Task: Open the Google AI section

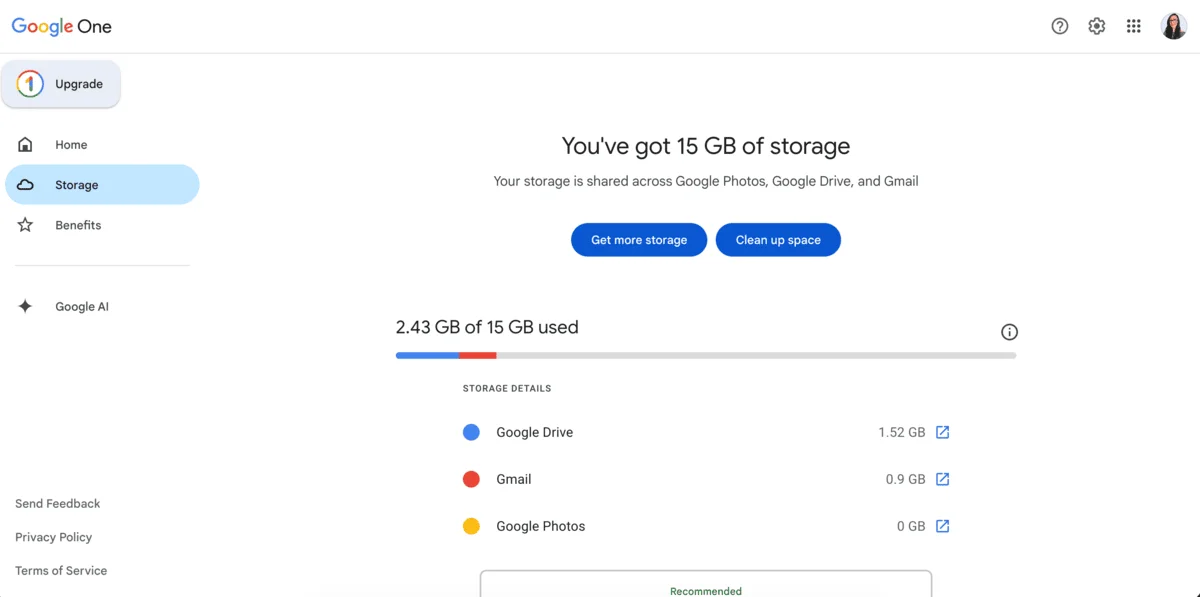Action: click(x=82, y=306)
